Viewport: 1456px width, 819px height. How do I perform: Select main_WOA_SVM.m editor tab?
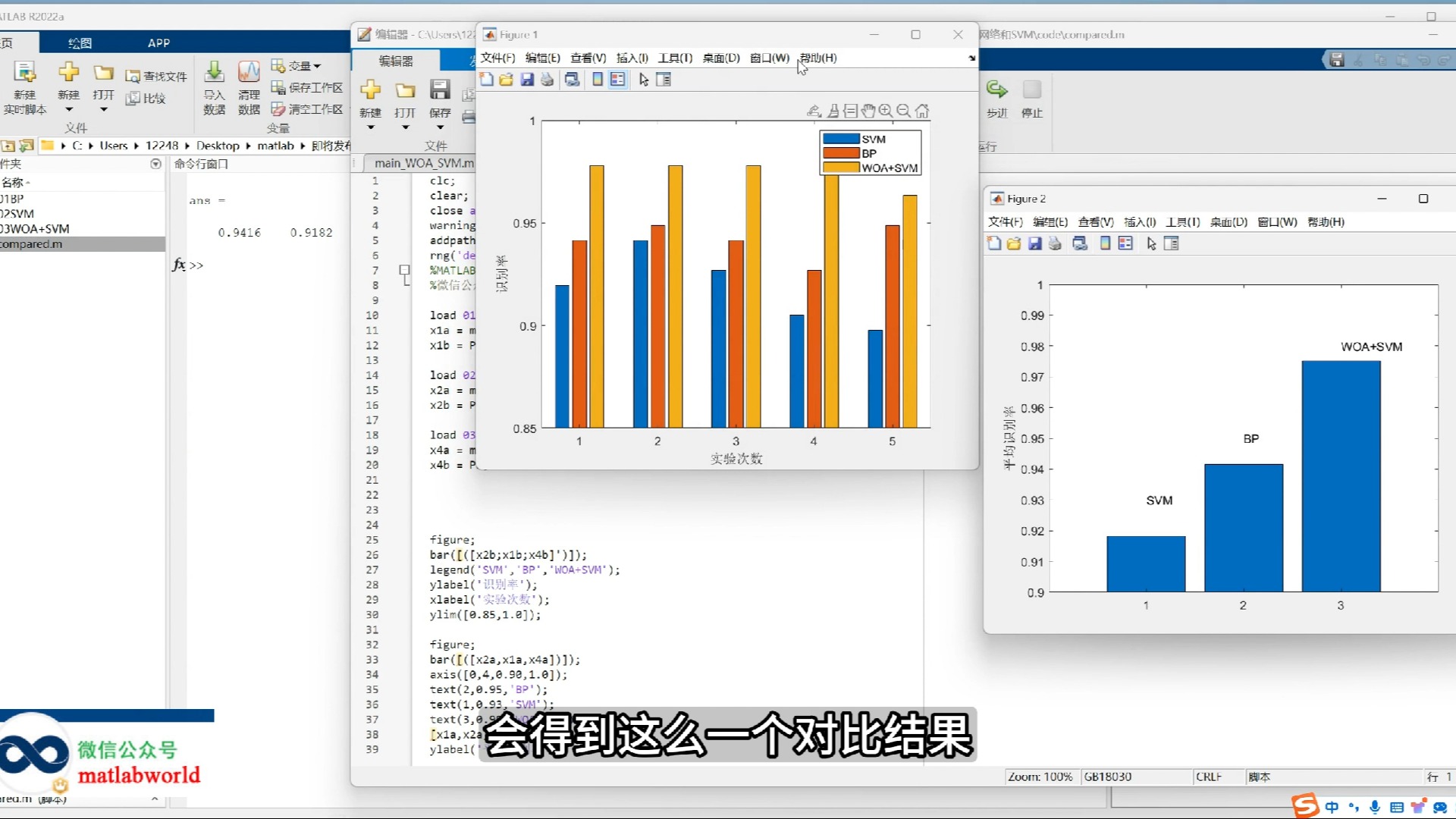coord(423,163)
